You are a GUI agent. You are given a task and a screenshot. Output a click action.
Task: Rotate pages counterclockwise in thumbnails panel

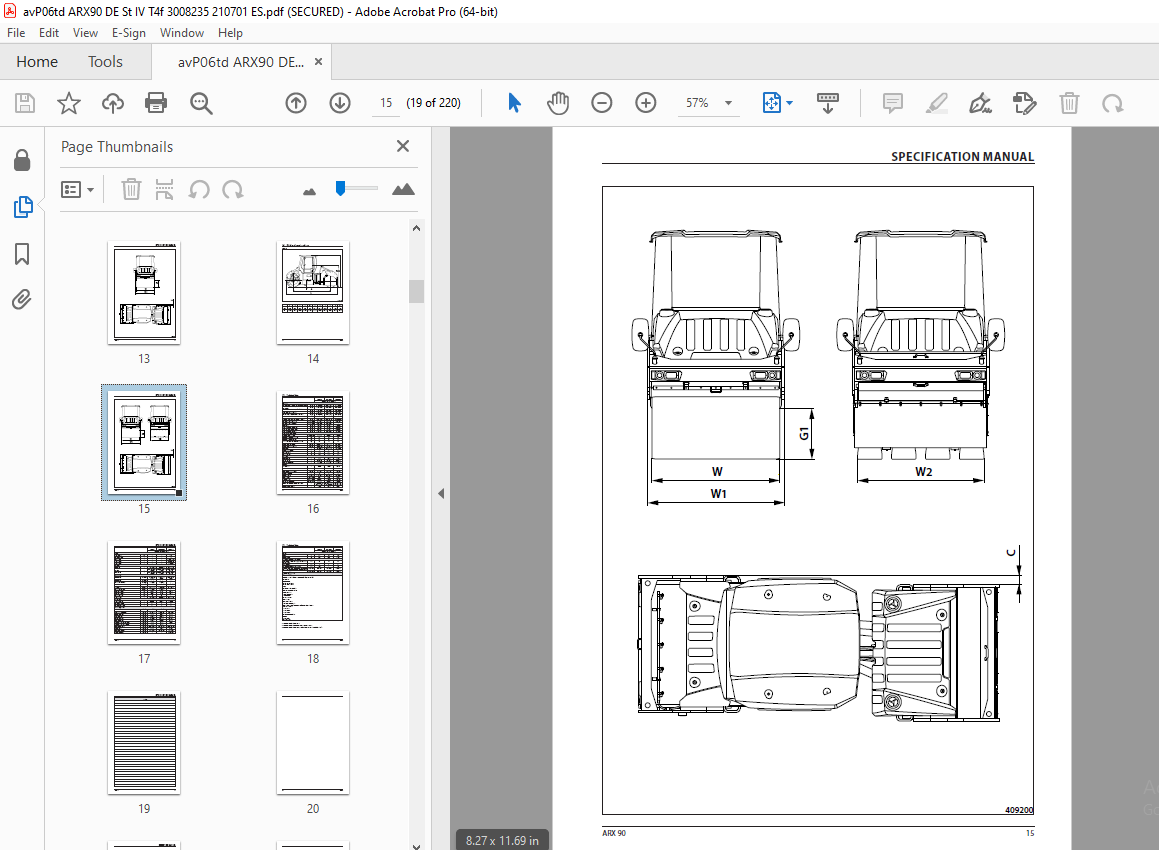pyautogui.click(x=199, y=190)
